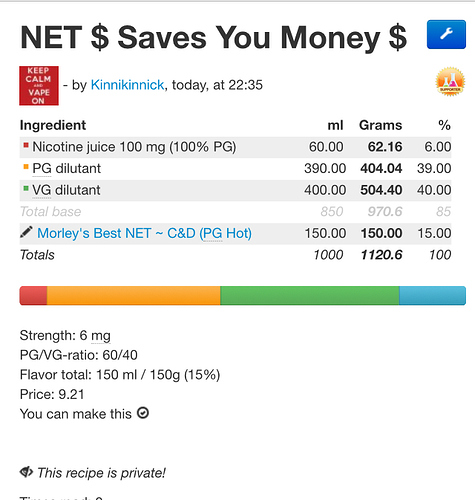The width and height of the screenshot is (475, 500).
Task: Click the red square beside Nicotine juice
Action: [x=26, y=145]
